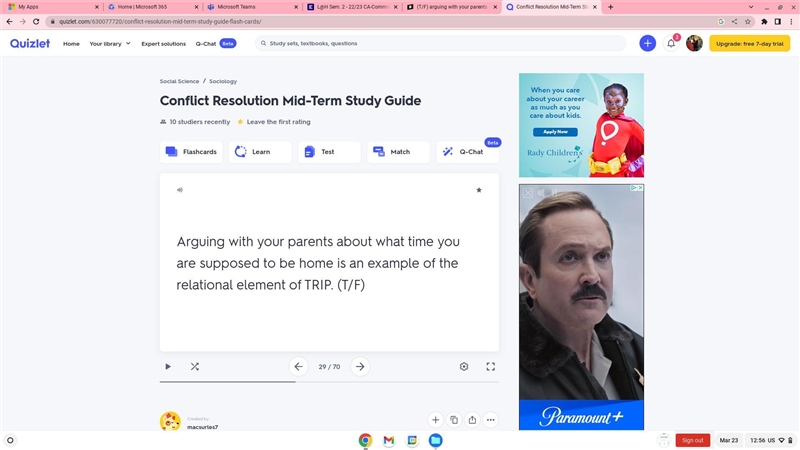Open Test study mode
800x450 pixels.
329,152
